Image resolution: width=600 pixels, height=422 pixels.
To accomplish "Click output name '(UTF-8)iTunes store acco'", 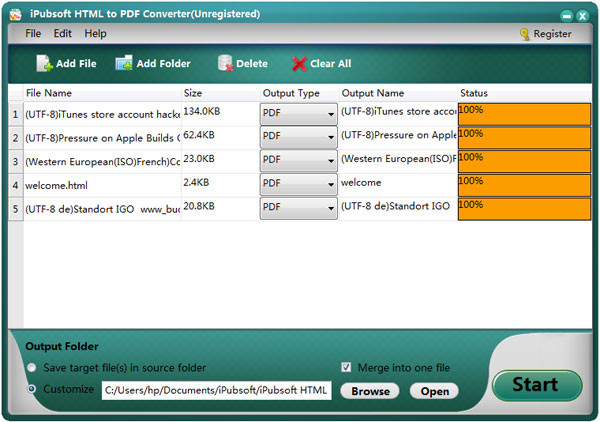I will [x=398, y=114].
